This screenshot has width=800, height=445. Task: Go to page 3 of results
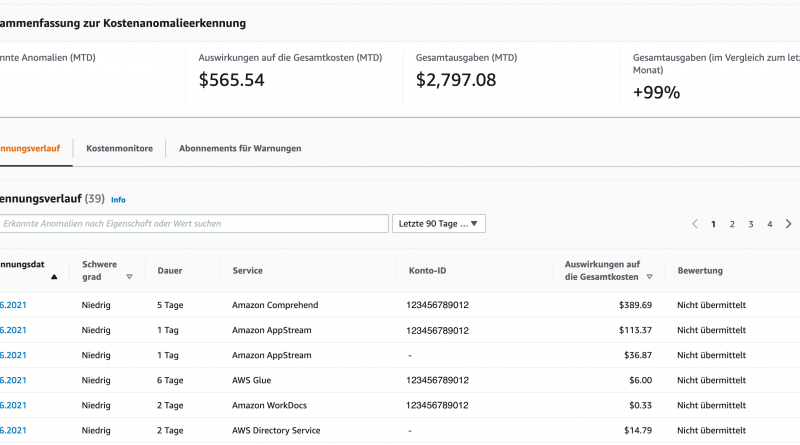751,224
